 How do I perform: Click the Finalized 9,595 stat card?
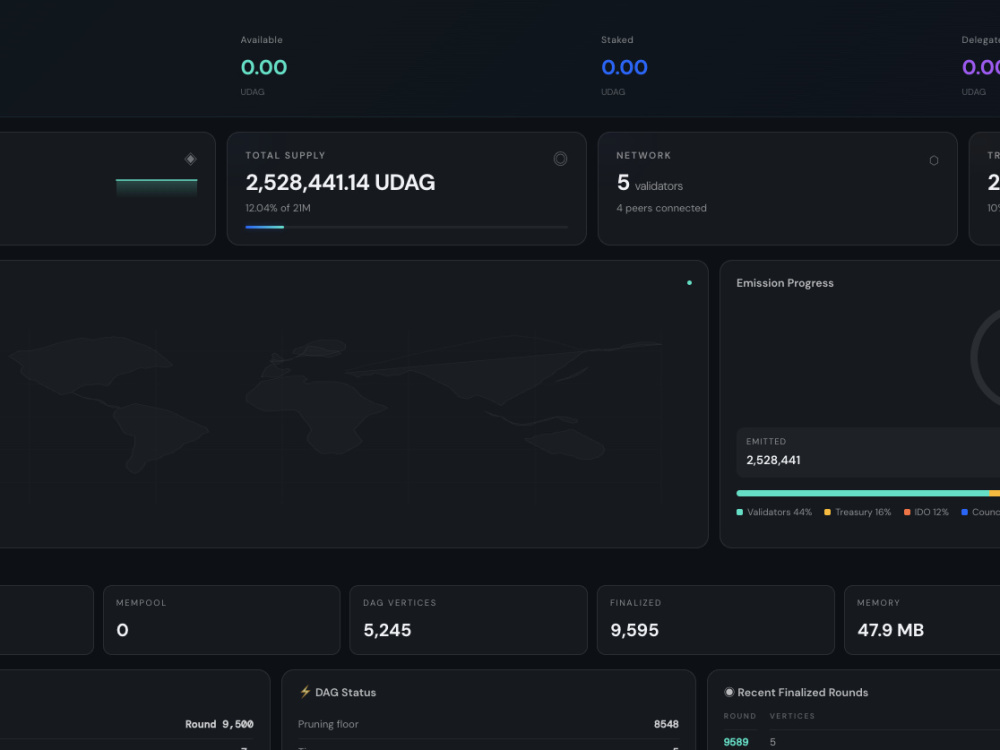716,620
